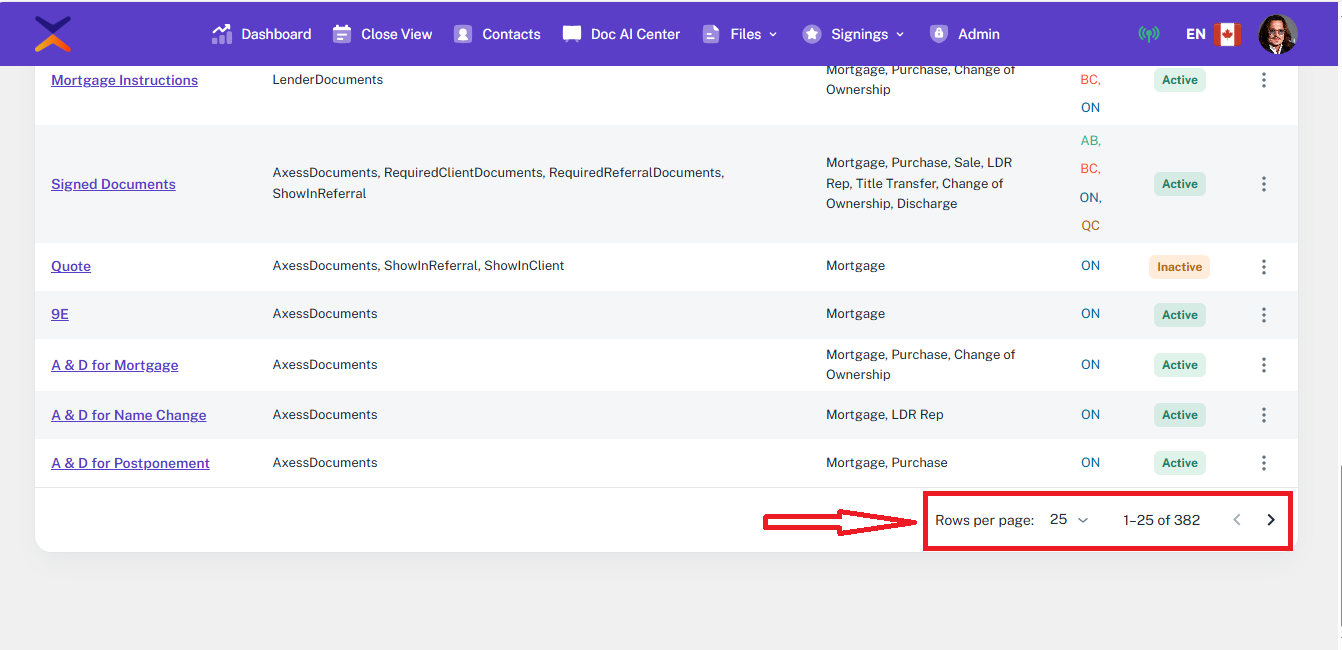The image size is (1342, 650).
Task: Open the Contacts page
Action: pos(497,34)
